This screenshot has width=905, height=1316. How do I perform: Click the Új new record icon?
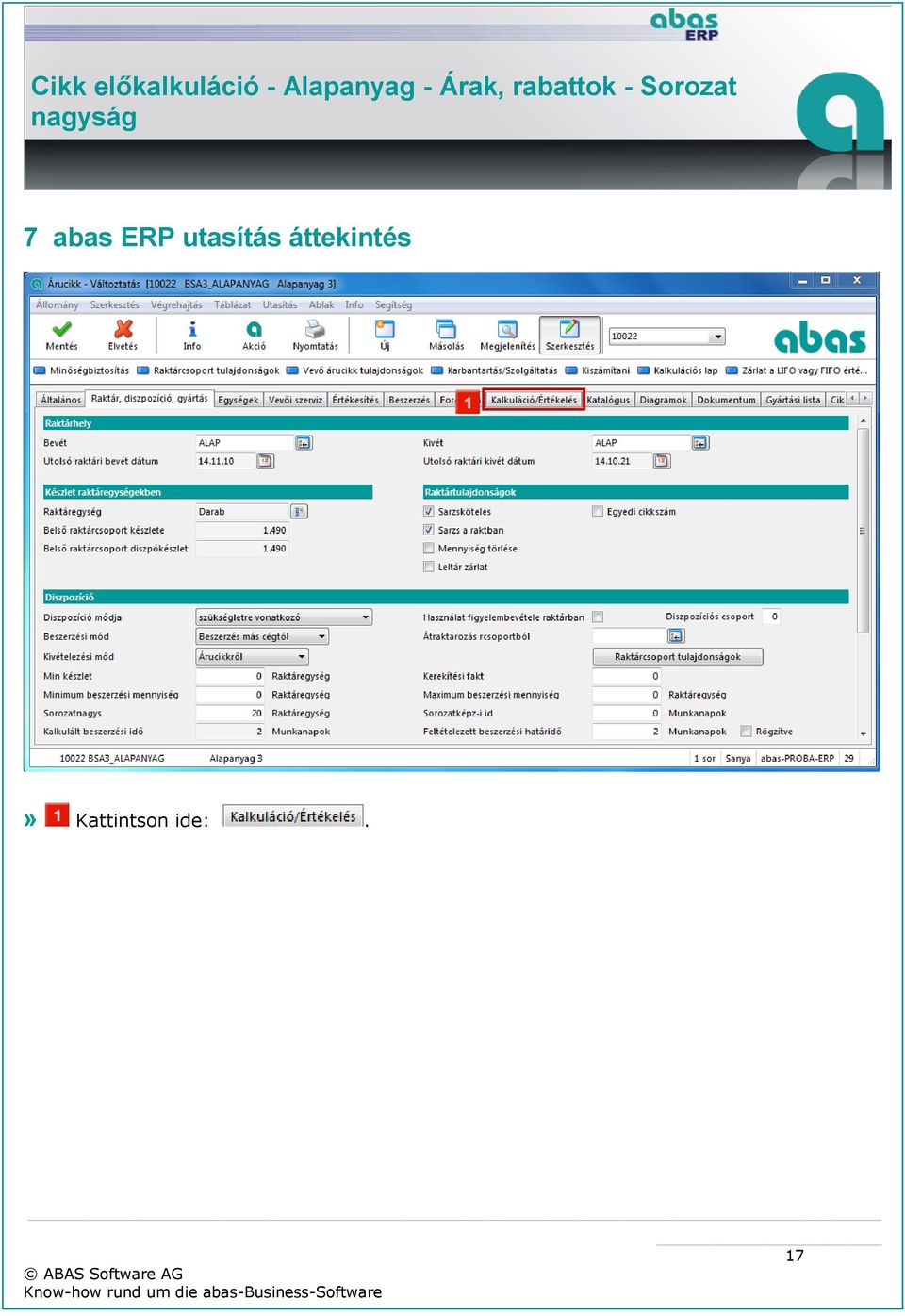385,329
